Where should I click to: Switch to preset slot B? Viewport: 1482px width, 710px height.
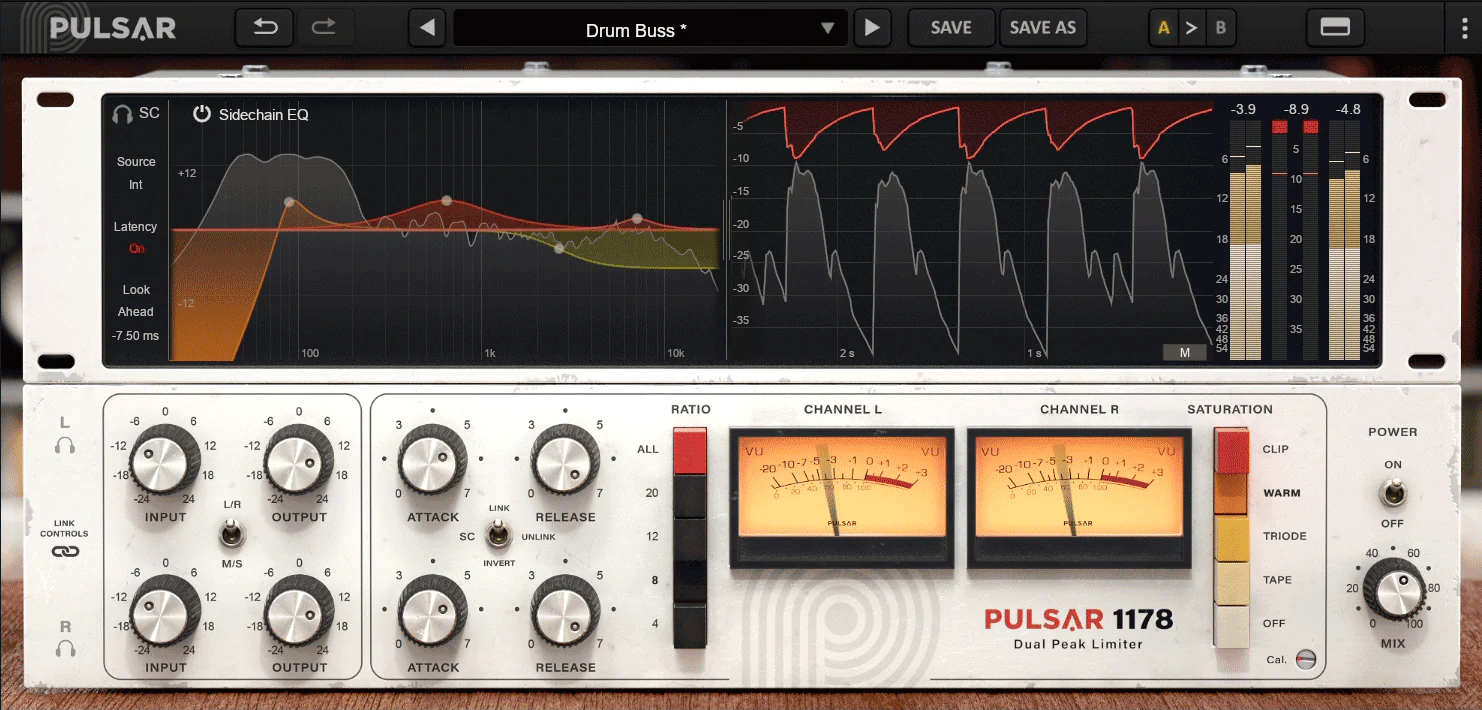[x=1221, y=28]
